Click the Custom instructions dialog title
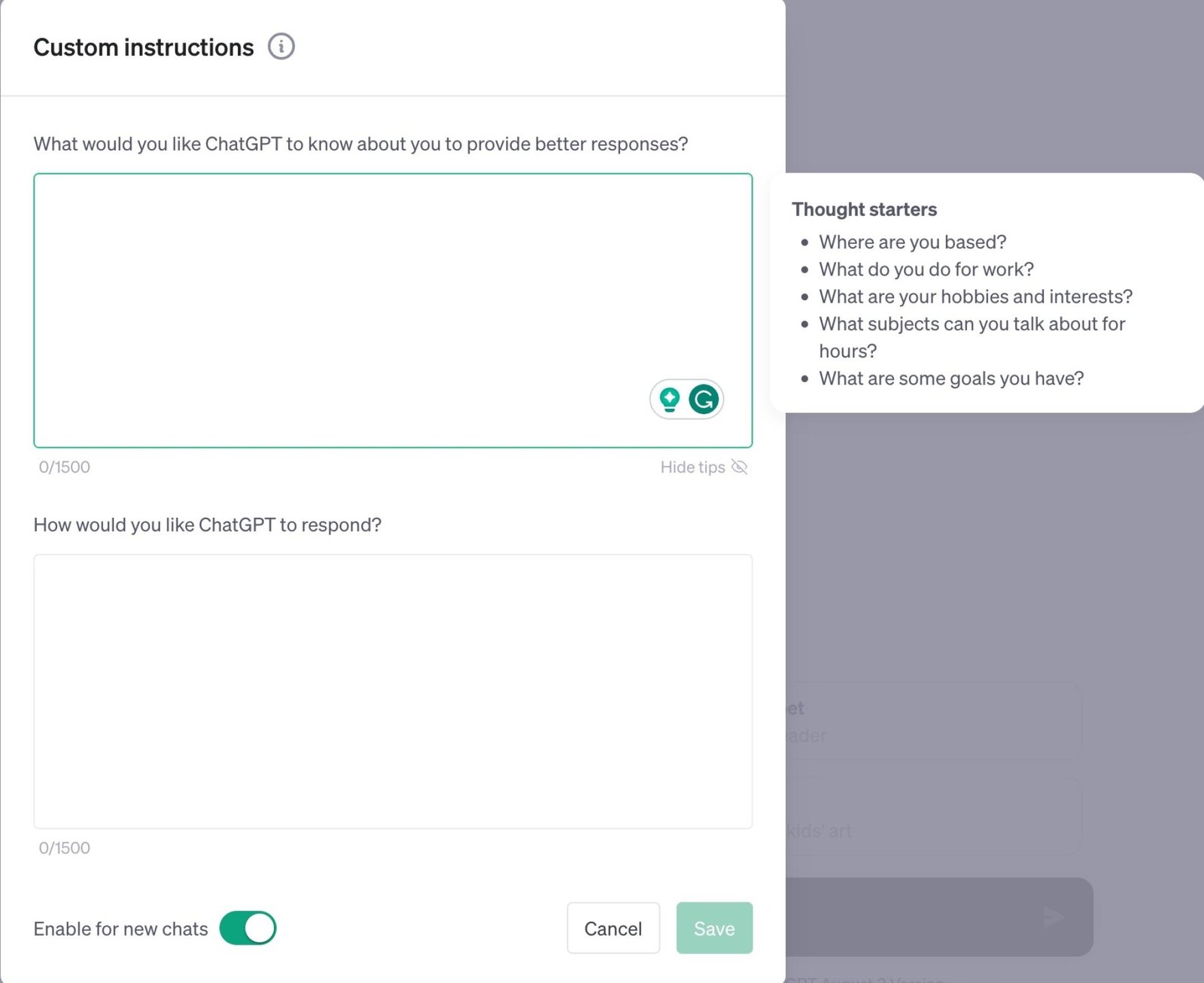The image size is (1204, 983). click(143, 47)
